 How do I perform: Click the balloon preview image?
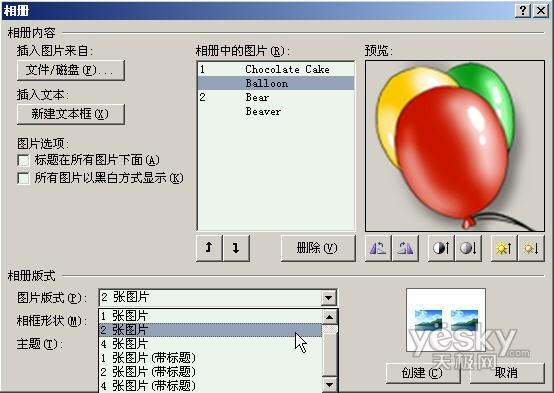pyautogui.click(x=455, y=146)
